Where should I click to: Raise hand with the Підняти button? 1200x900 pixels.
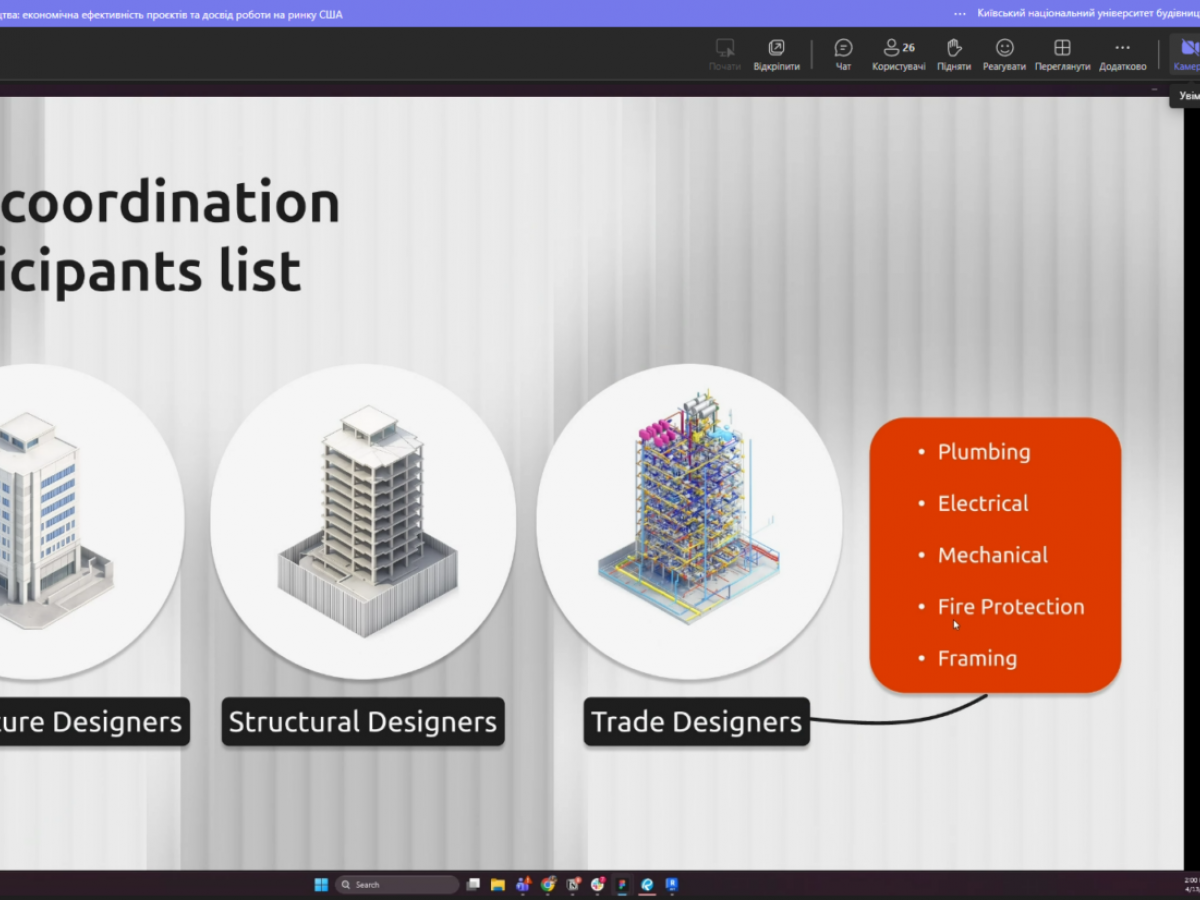pos(954,54)
